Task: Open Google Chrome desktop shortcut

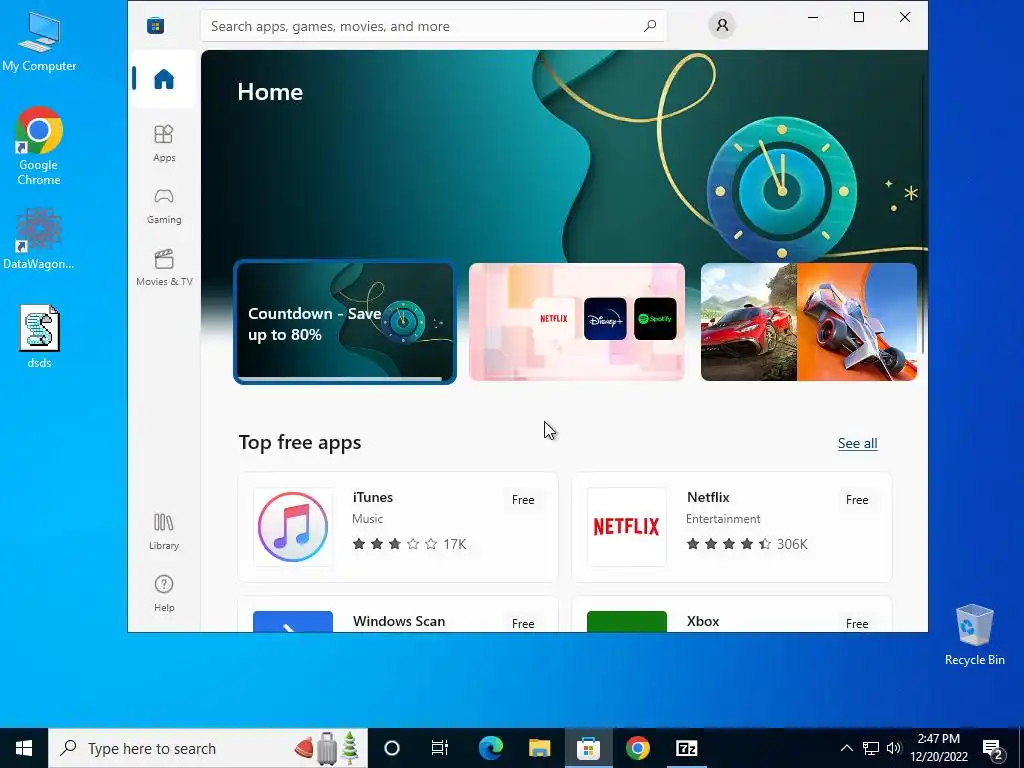Action: [39, 146]
